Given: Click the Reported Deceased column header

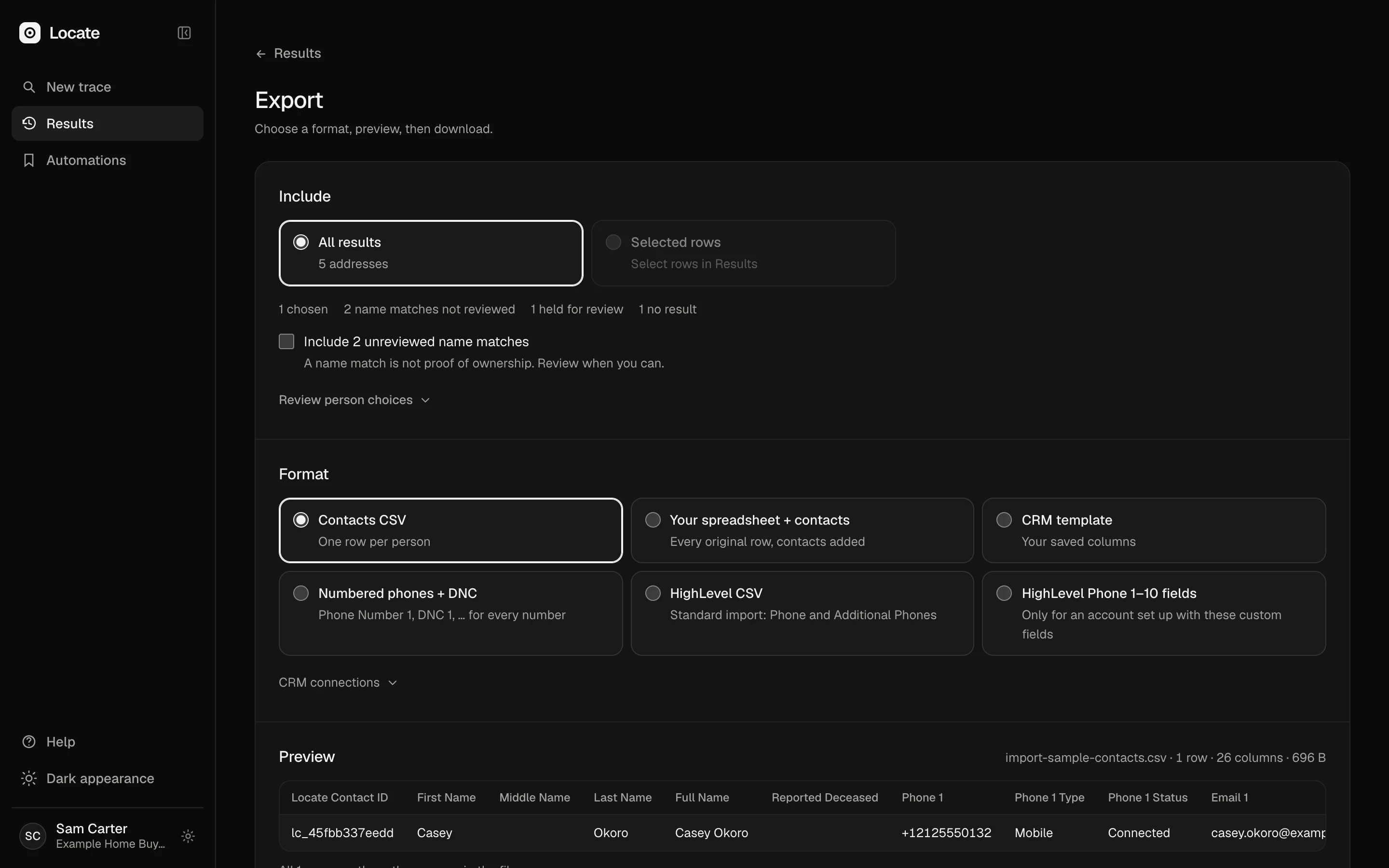Looking at the screenshot, I should click(825, 798).
